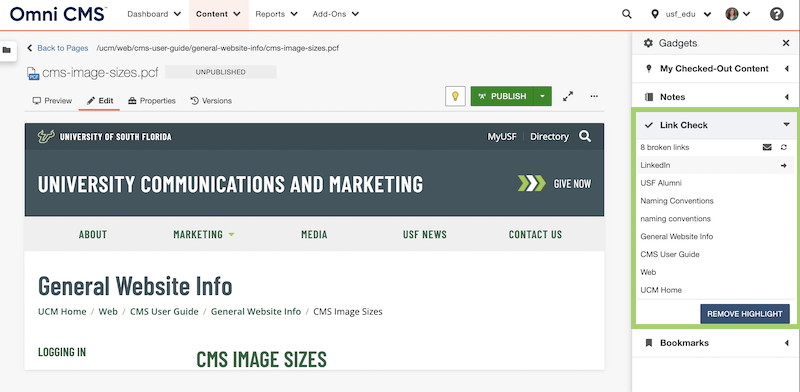Expand the Bookmarks gadget arrow
This screenshot has height=392, width=800.
tap(787, 343)
